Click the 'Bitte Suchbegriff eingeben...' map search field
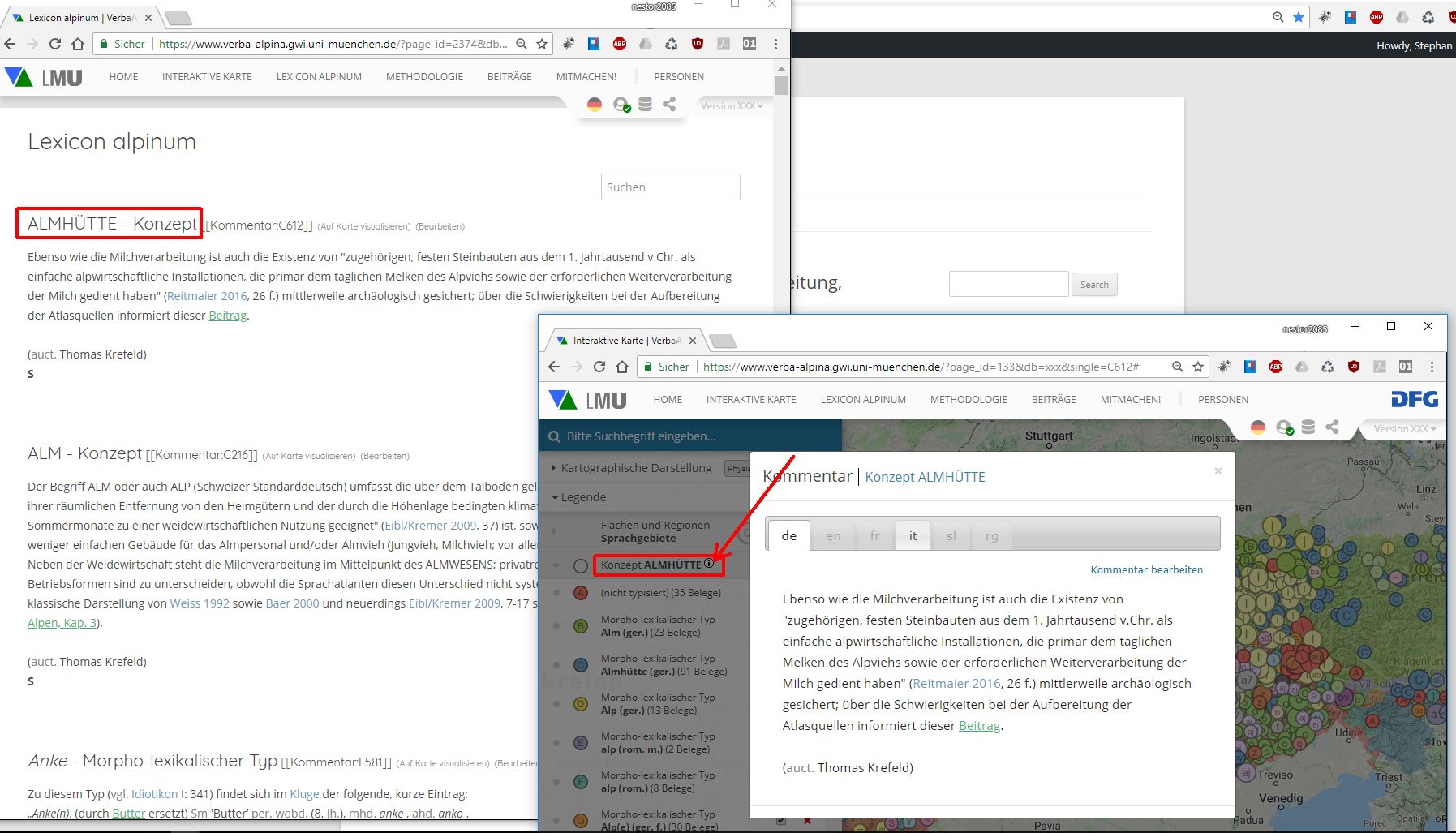Image resolution: width=1456 pixels, height=833 pixels. click(691, 436)
